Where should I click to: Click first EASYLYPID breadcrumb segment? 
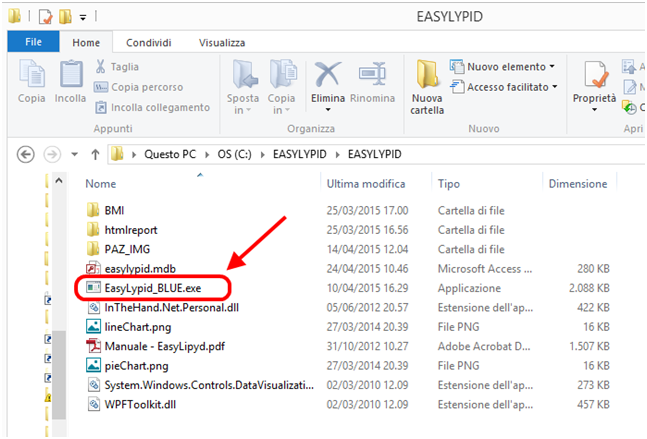tap(300, 154)
